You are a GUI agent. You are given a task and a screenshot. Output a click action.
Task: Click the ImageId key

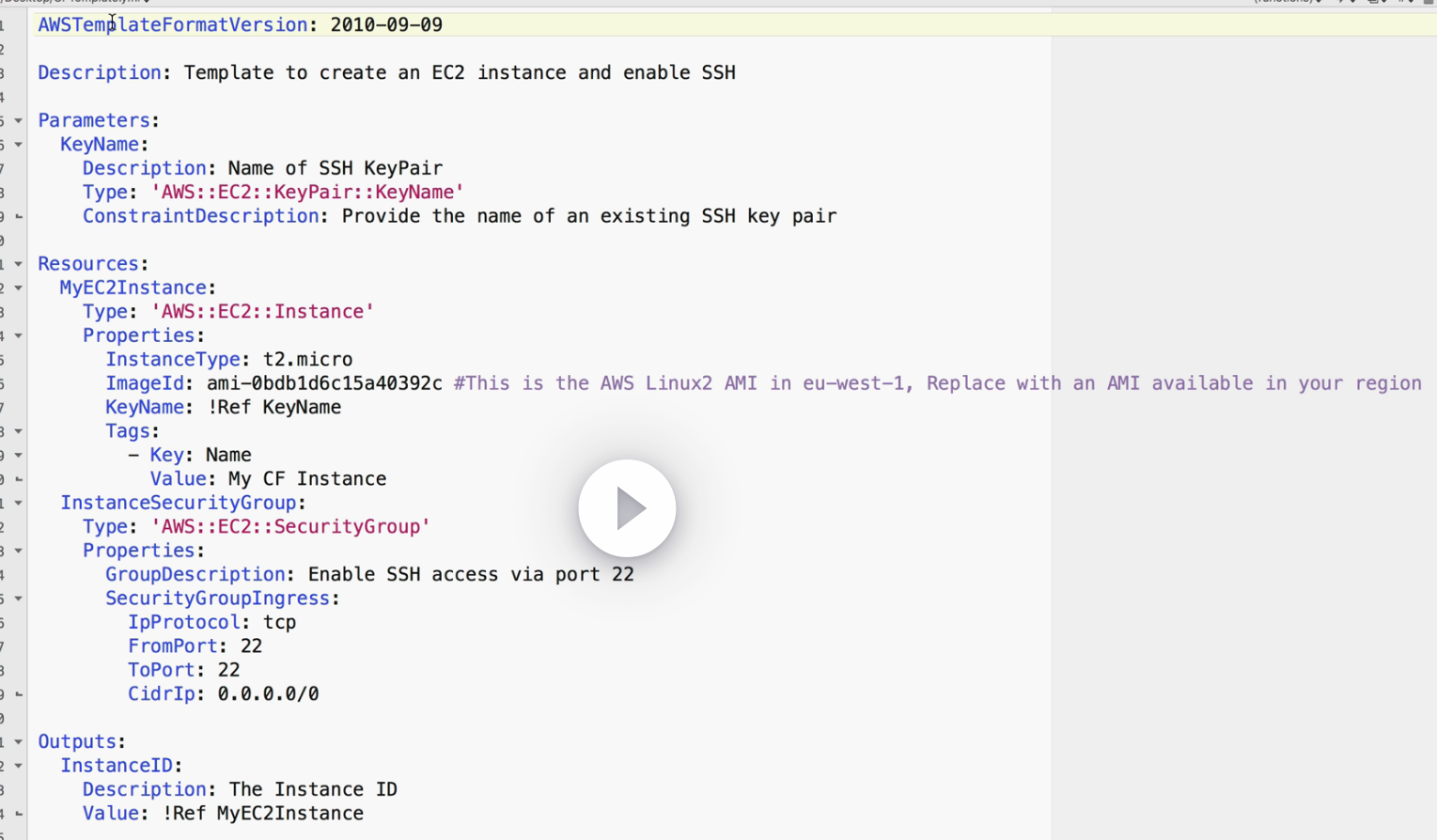144,383
